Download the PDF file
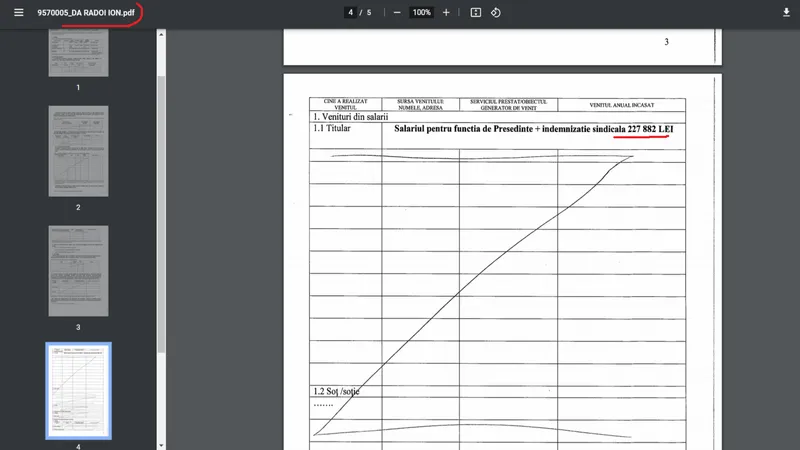Image resolution: width=800 pixels, height=450 pixels. (786, 12)
